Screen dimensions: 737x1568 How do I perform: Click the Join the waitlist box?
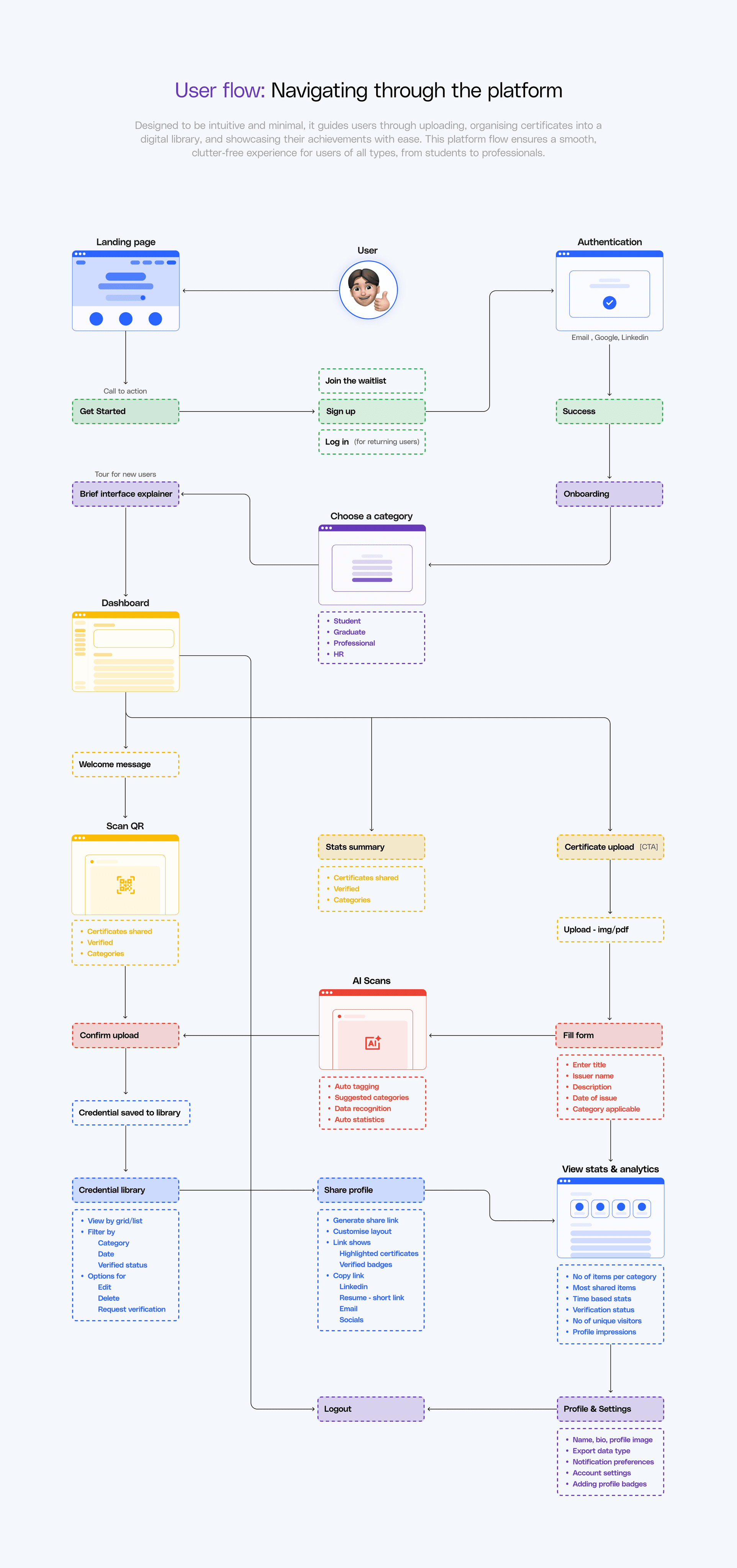tap(372, 381)
